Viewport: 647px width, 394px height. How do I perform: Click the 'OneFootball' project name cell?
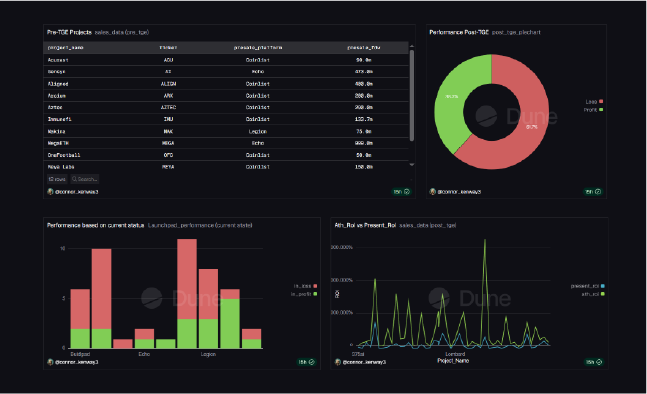pos(64,155)
